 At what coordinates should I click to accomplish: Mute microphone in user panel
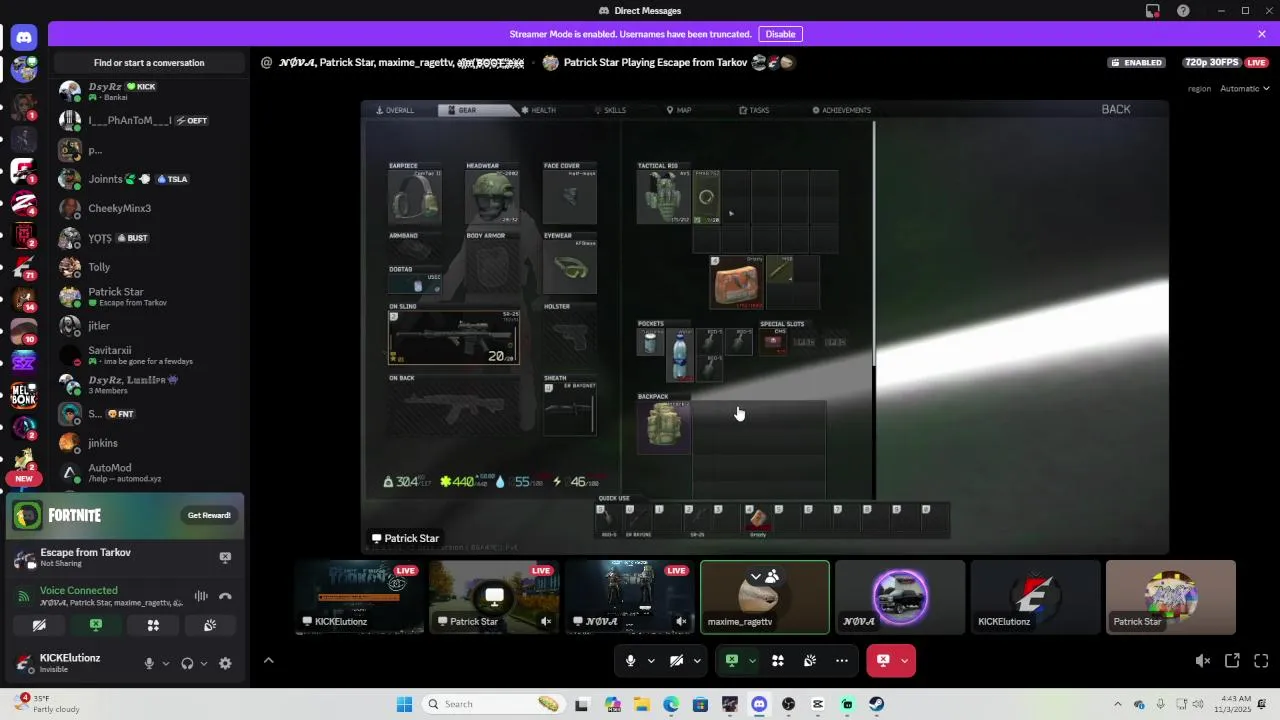click(149, 663)
